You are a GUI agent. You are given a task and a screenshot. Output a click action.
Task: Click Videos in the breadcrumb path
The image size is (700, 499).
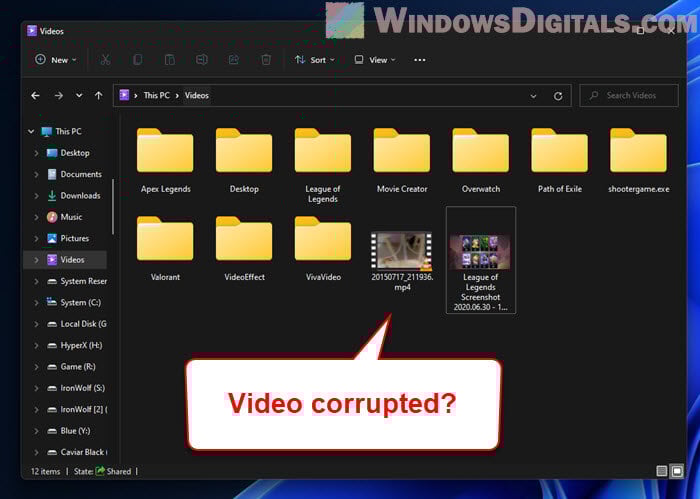click(x=197, y=96)
